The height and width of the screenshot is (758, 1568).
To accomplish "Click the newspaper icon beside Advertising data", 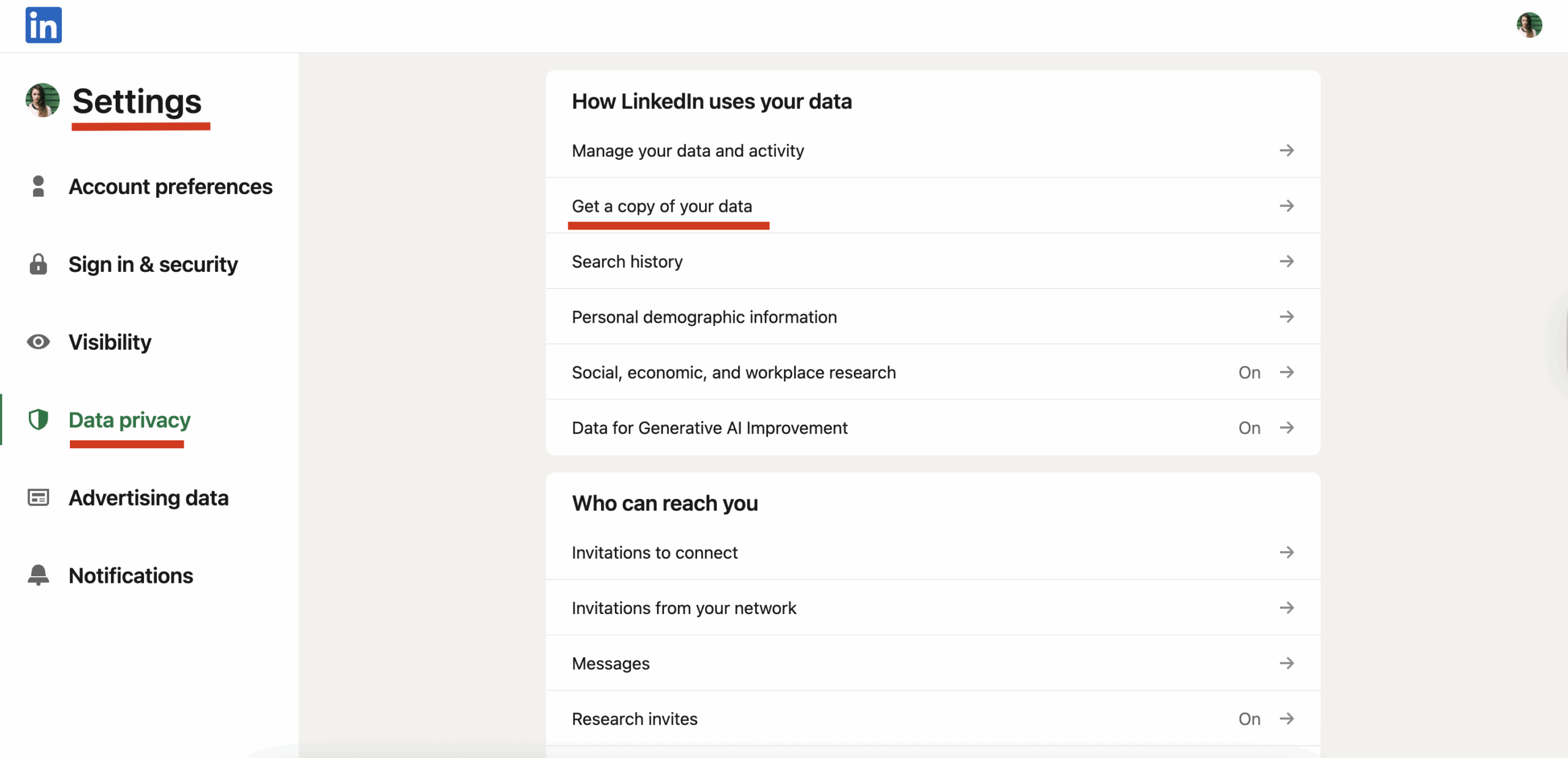I will (38, 497).
